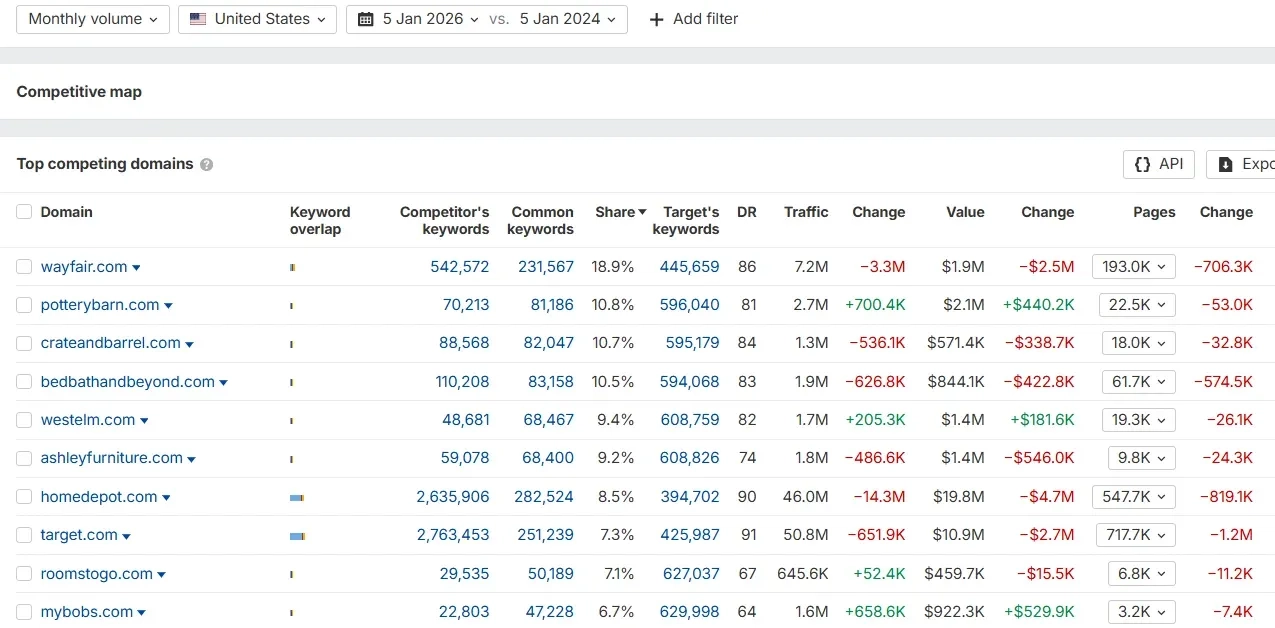Click keyword overlap bar for homedepot.com

coord(297,497)
